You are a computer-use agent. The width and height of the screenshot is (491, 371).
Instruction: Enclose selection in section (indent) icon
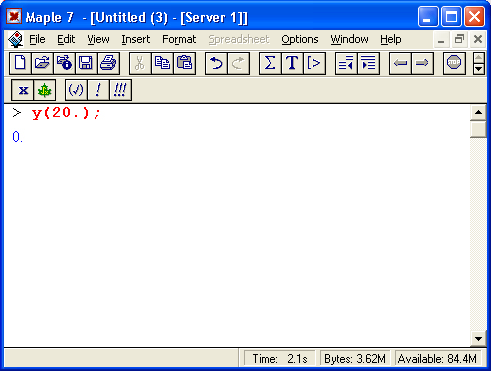click(x=368, y=63)
